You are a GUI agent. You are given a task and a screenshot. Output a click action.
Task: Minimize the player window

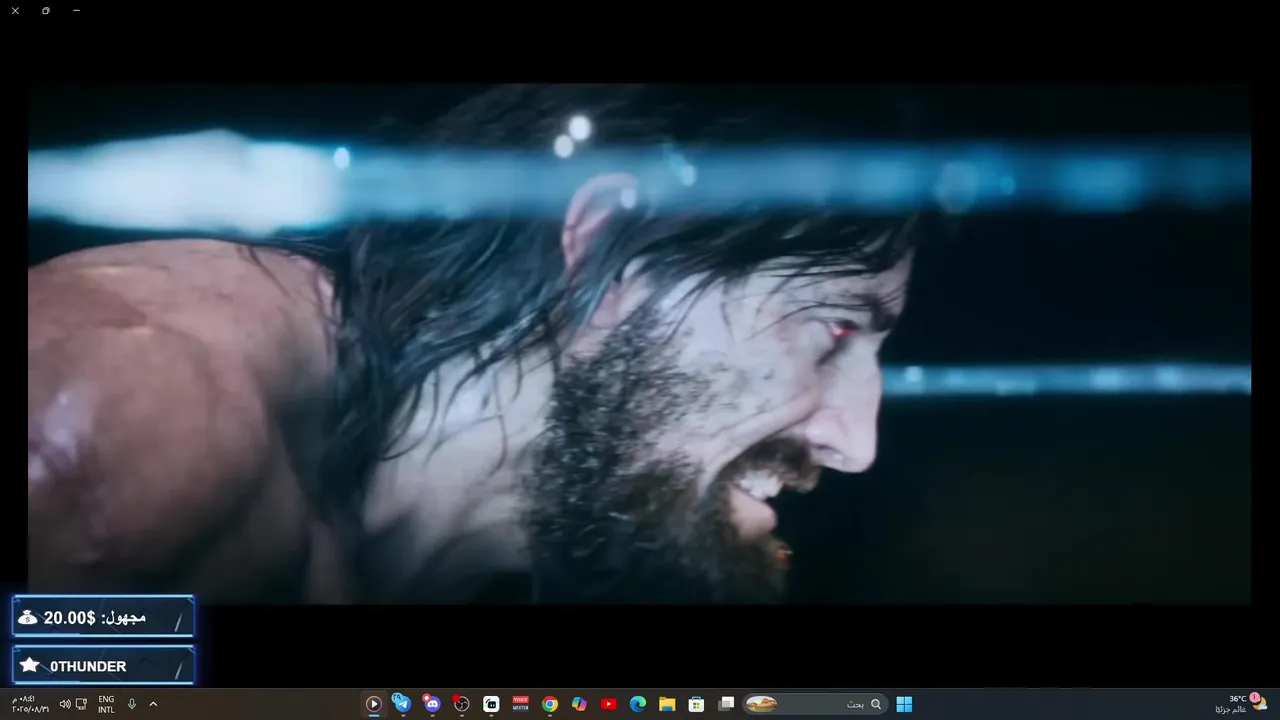(x=77, y=11)
